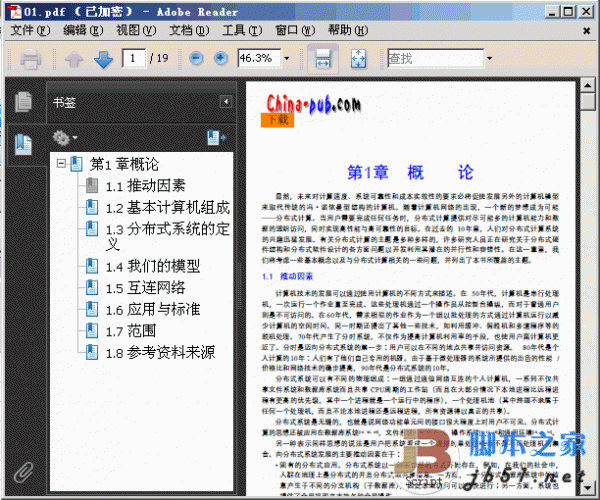Click the 书签 panel title

64,102
